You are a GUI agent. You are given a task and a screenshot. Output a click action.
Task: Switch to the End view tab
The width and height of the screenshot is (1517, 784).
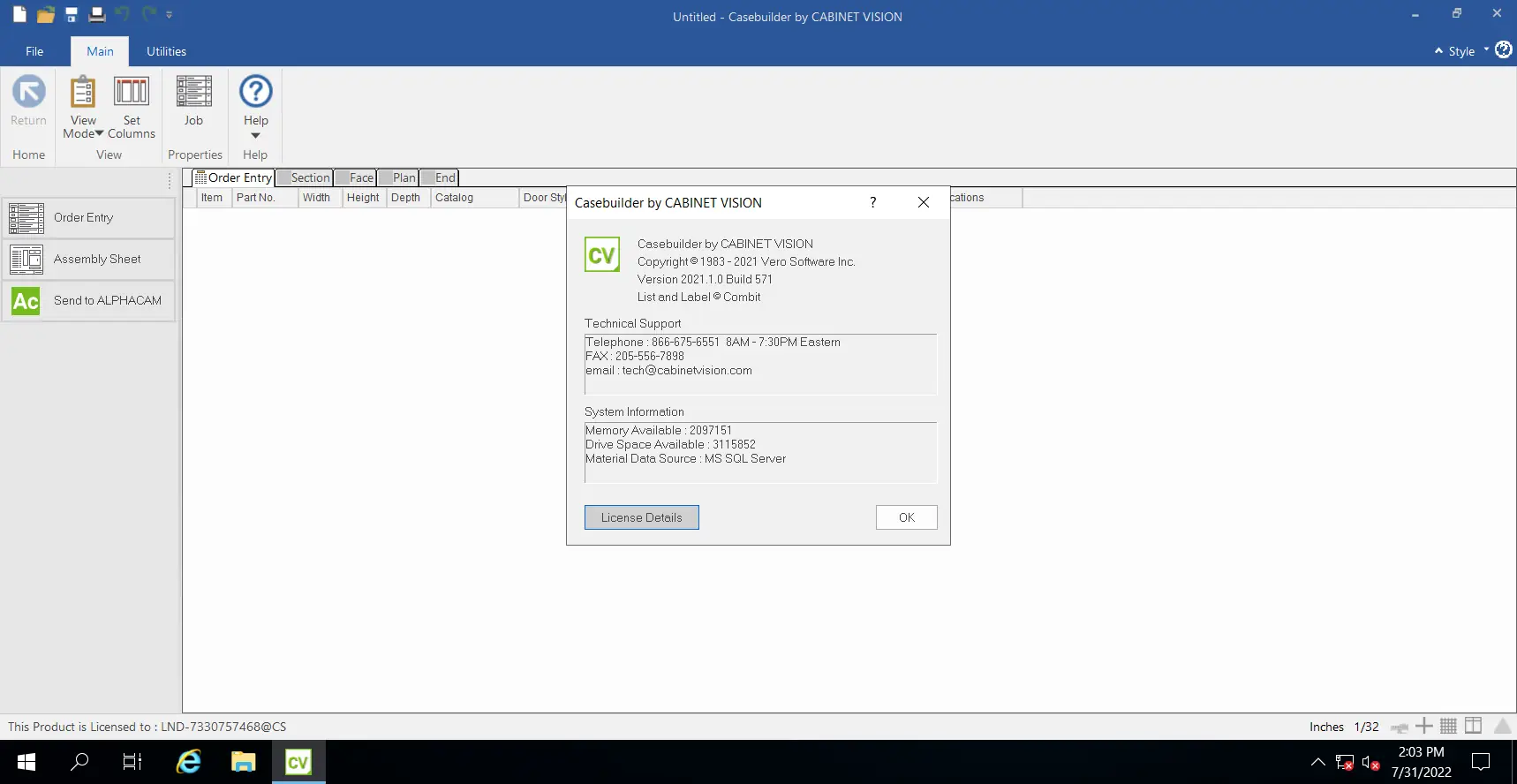[439, 177]
